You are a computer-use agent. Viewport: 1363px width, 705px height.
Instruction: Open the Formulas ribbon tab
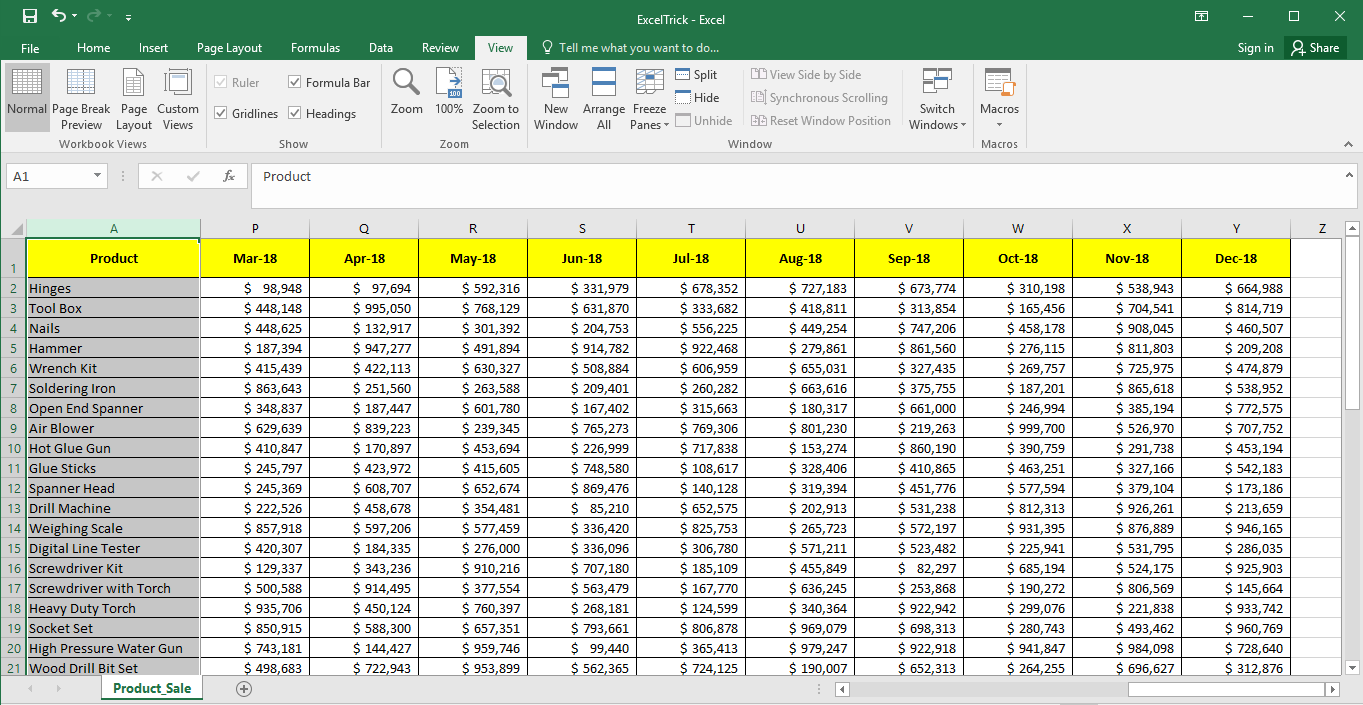(315, 48)
